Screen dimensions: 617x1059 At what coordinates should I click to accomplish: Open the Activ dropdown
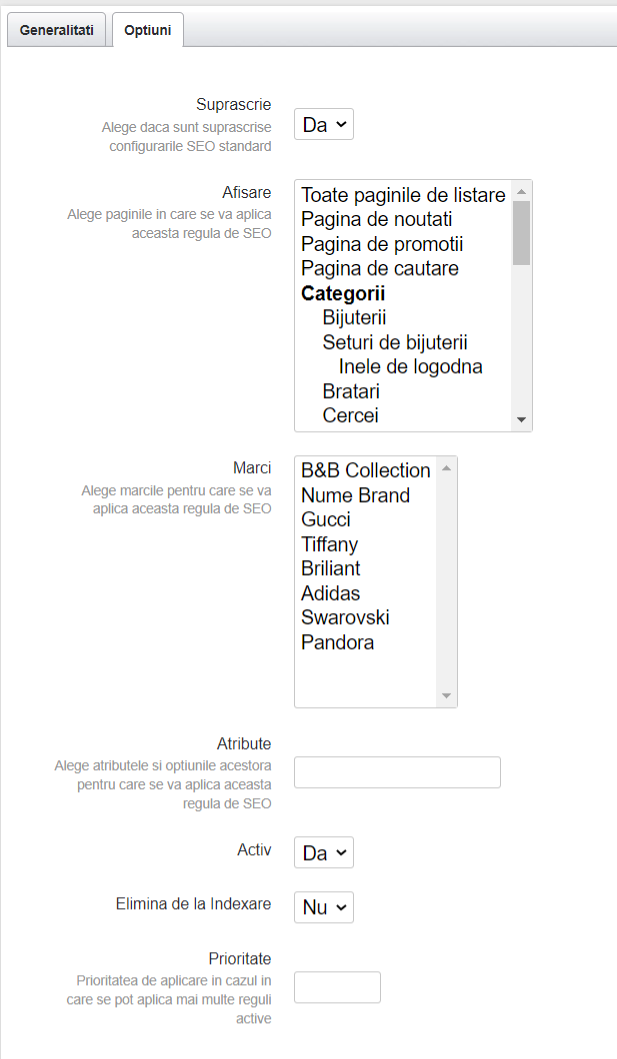pyautogui.click(x=322, y=852)
